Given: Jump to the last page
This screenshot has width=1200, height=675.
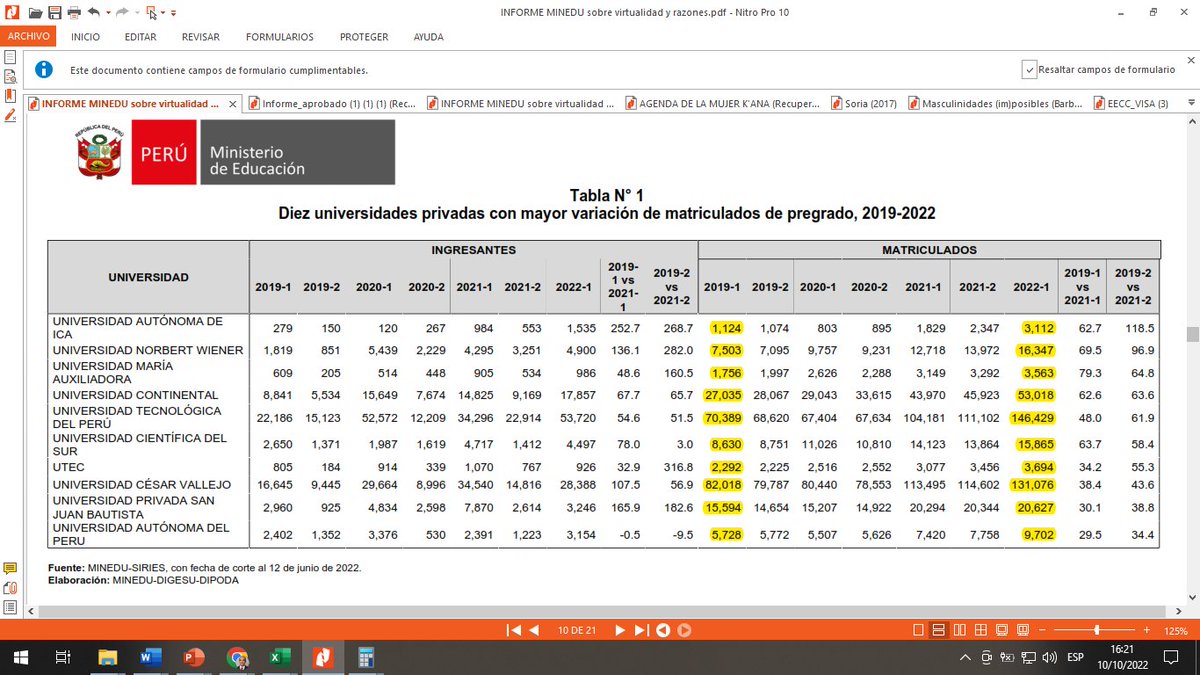Looking at the screenshot, I should pos(641,630).
